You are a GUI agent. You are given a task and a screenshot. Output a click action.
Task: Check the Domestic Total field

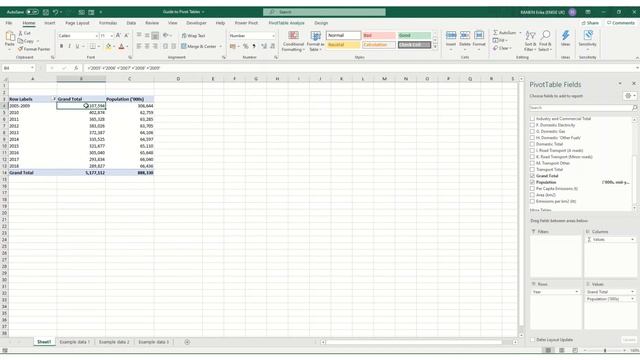(x=532, y=144)
